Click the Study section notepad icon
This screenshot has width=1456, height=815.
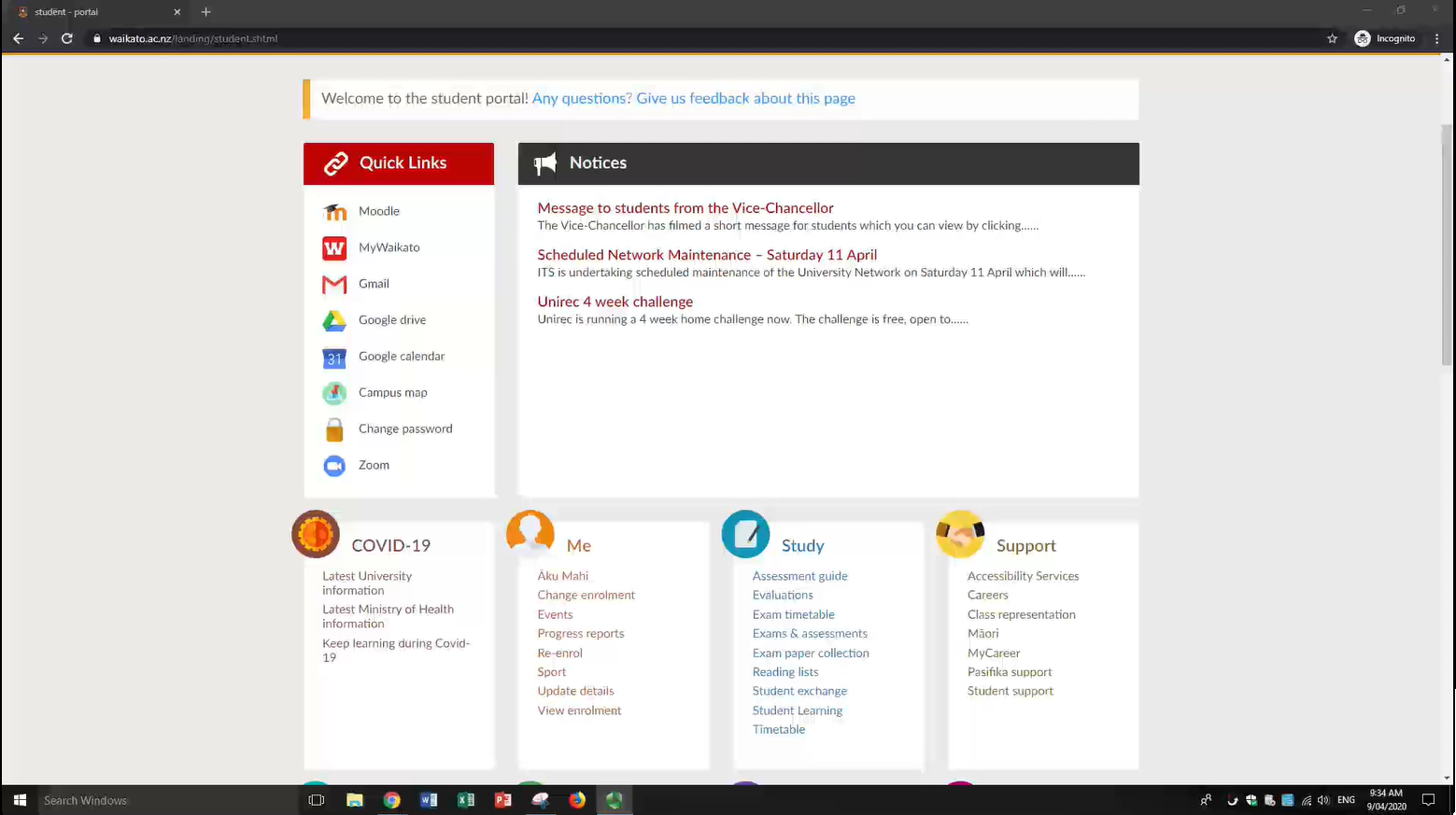[x=745, y=534]
